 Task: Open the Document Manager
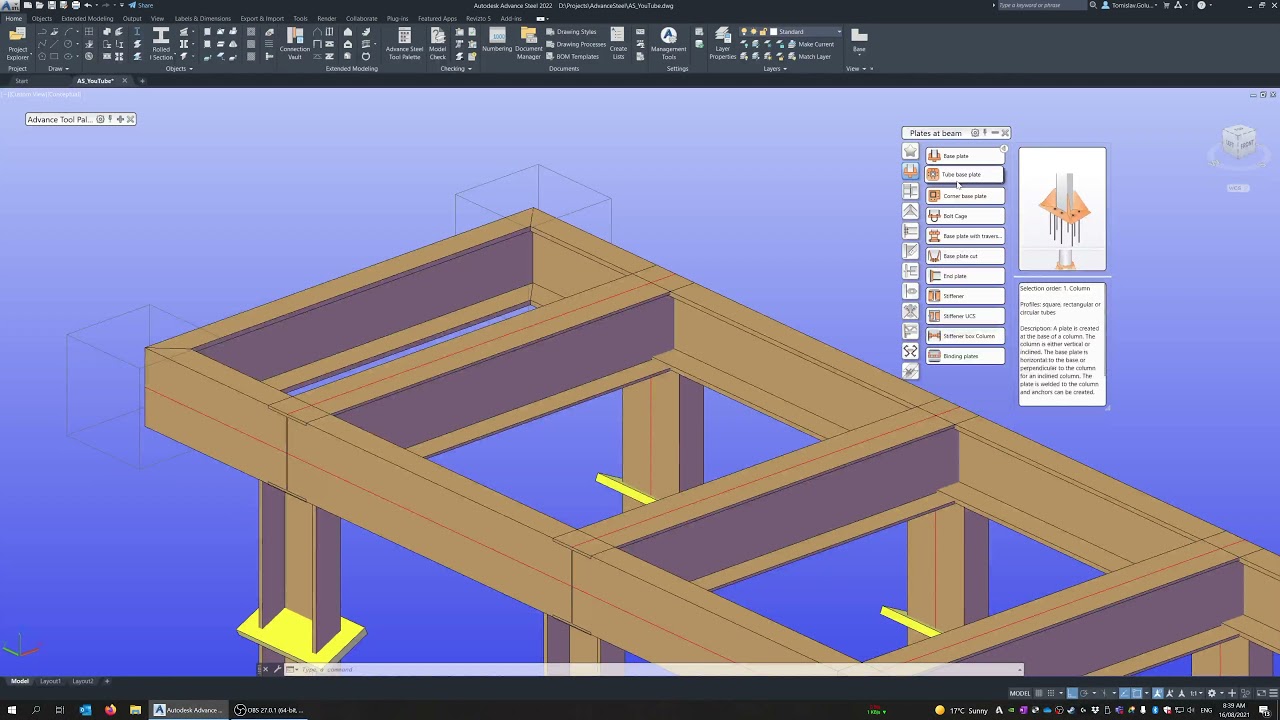[x=529, y=45]
